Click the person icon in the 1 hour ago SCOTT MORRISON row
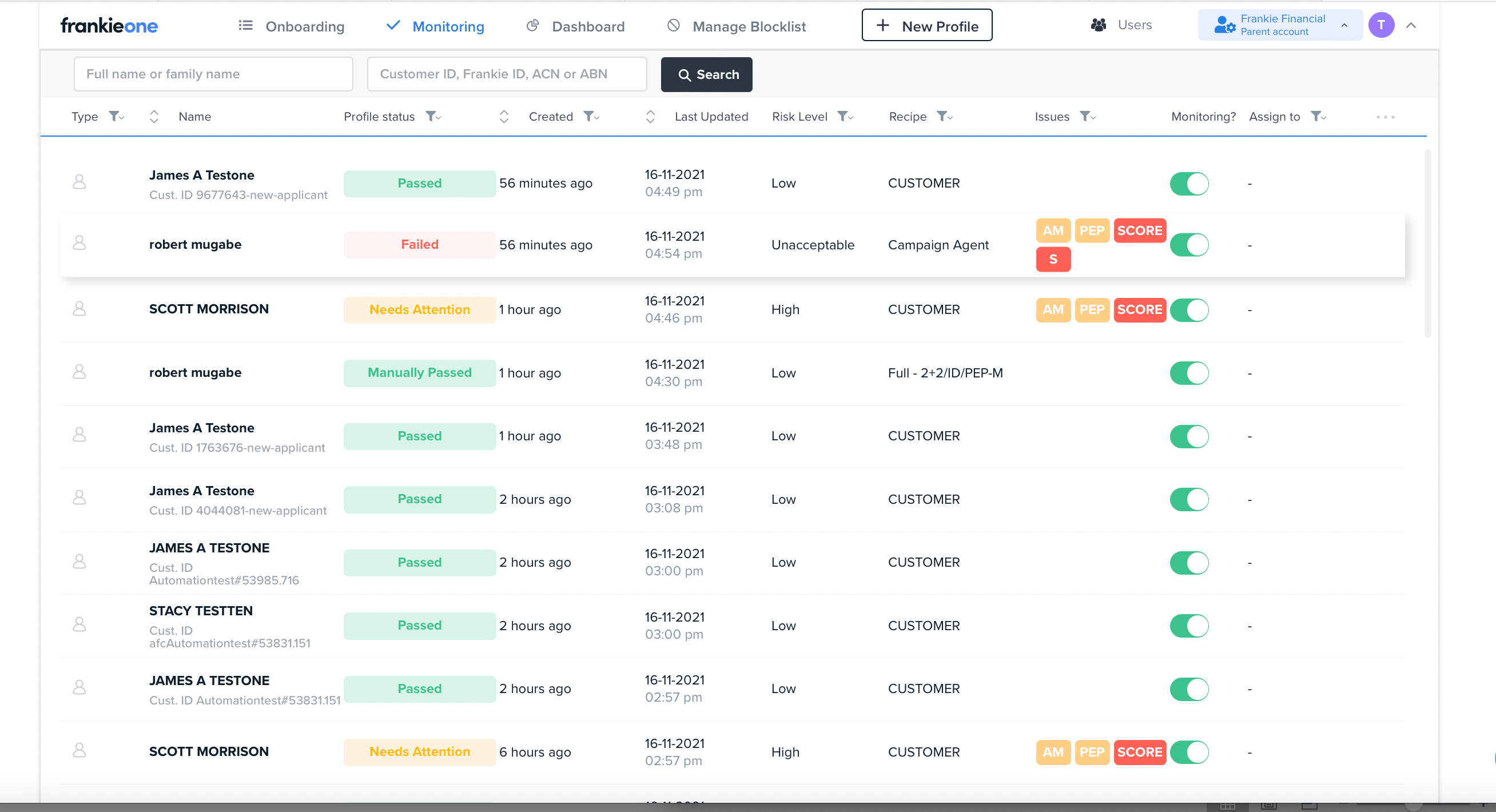Viewport: 1496px width, 812px height. point(79,309)
